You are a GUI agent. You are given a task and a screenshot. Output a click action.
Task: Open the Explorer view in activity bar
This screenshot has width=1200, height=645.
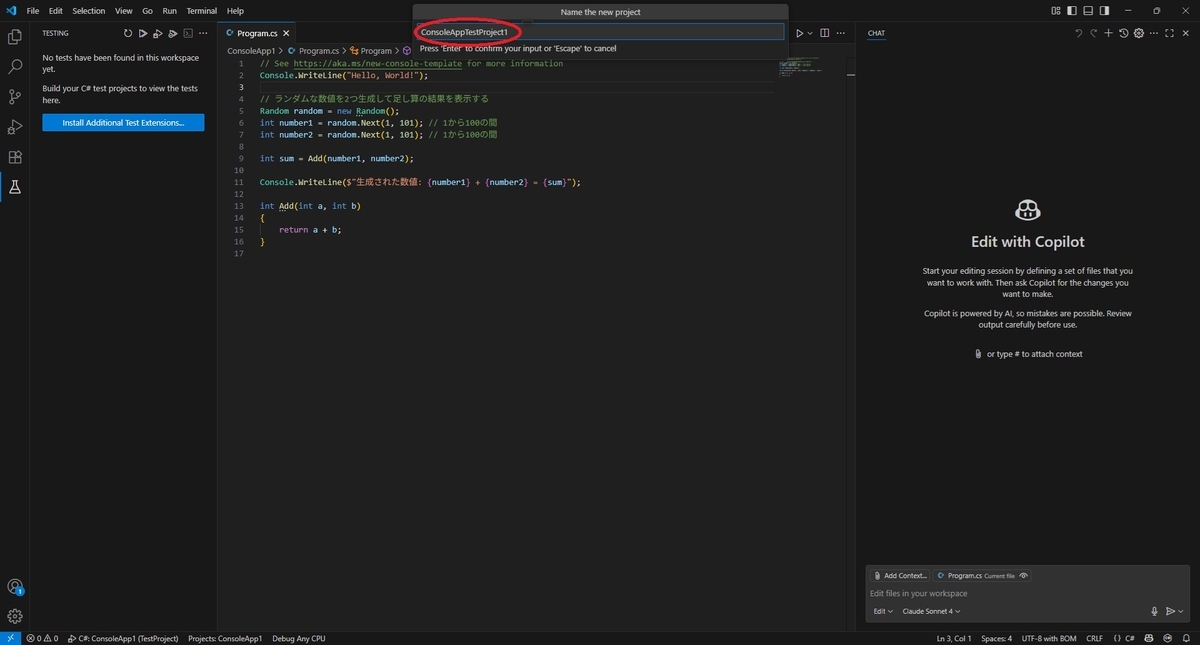point(15,37)
